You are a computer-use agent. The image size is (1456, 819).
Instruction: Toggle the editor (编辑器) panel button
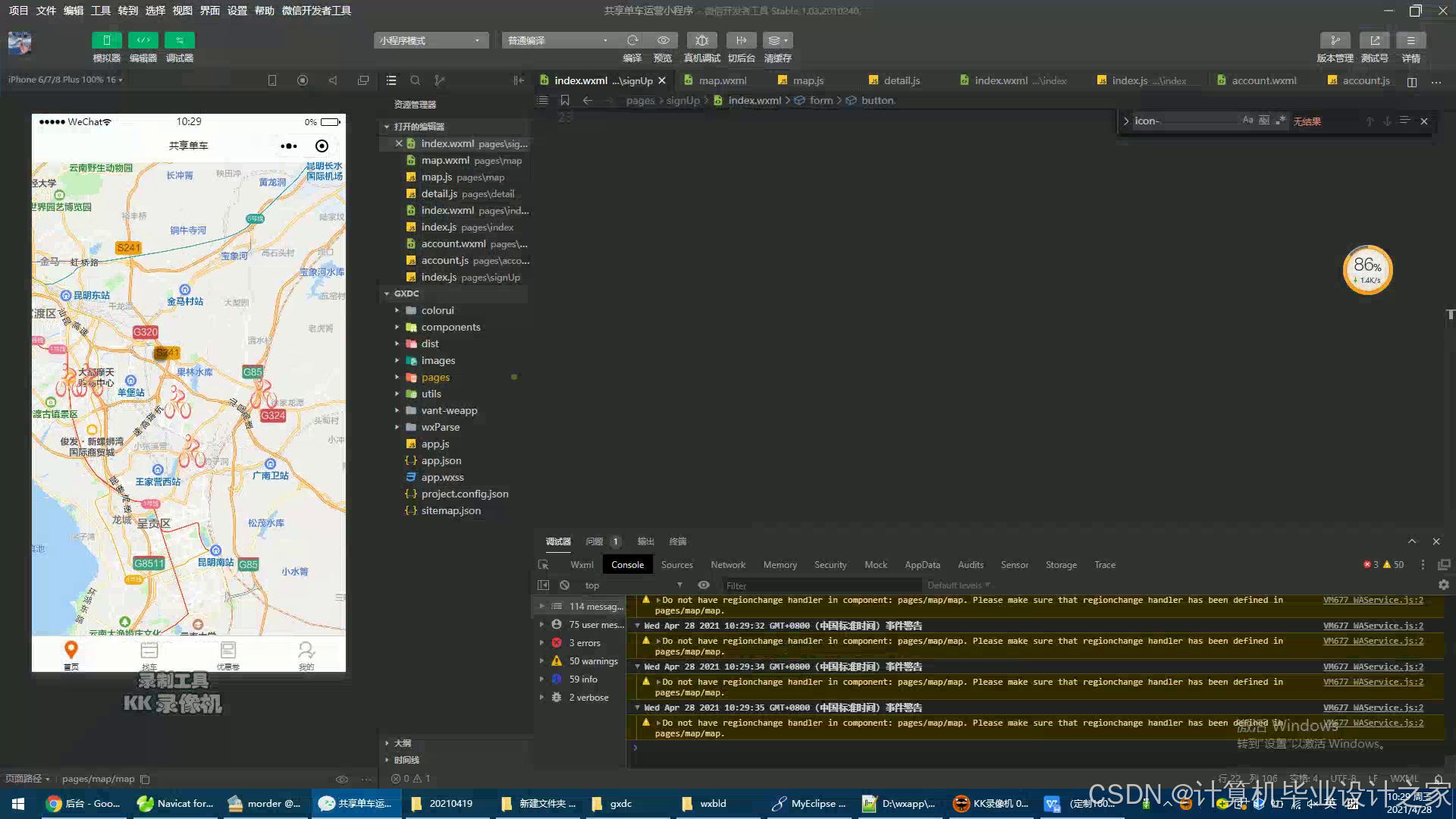[143, 40]
